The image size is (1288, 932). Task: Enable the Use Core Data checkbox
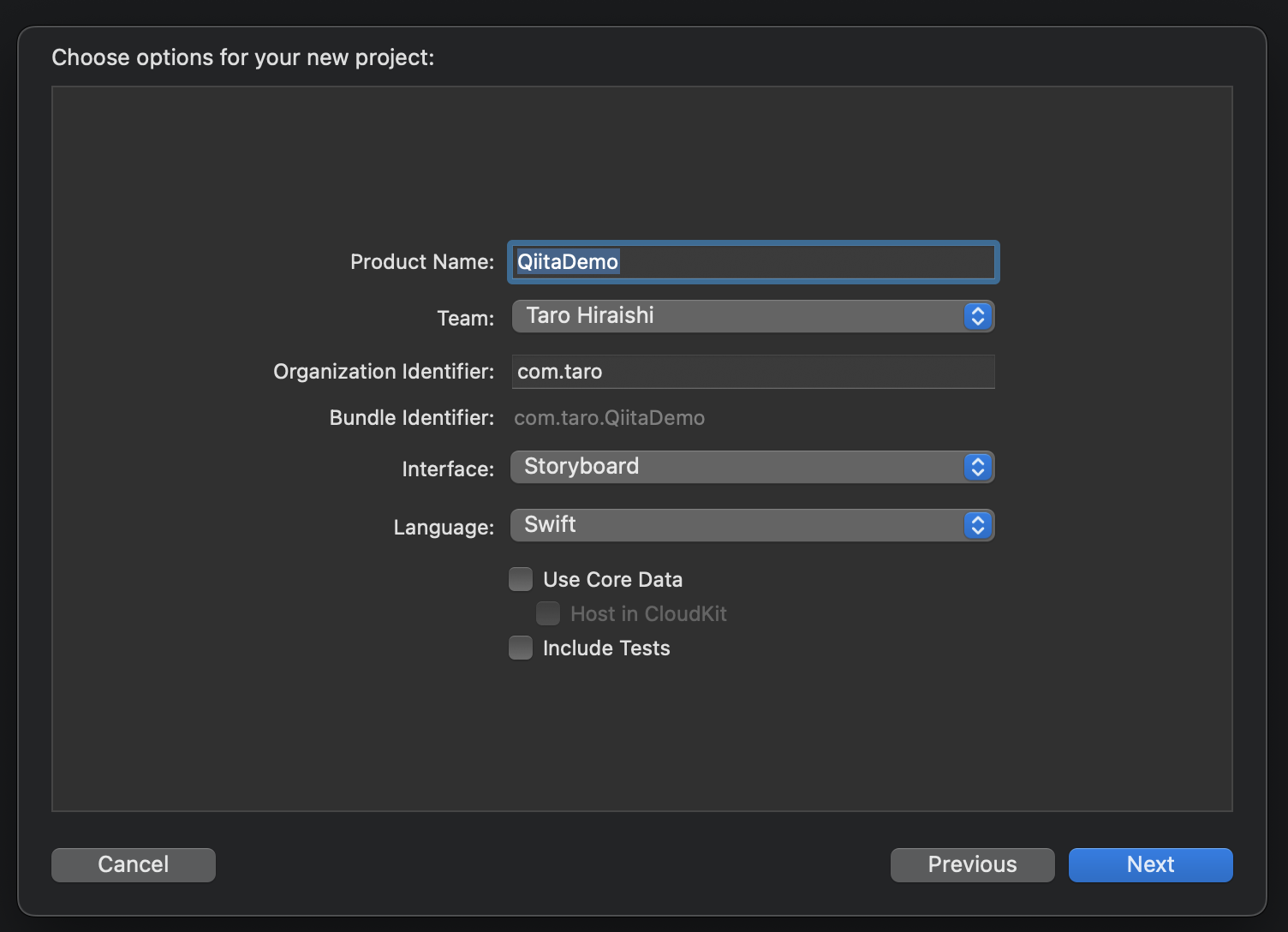coord(521,579)
